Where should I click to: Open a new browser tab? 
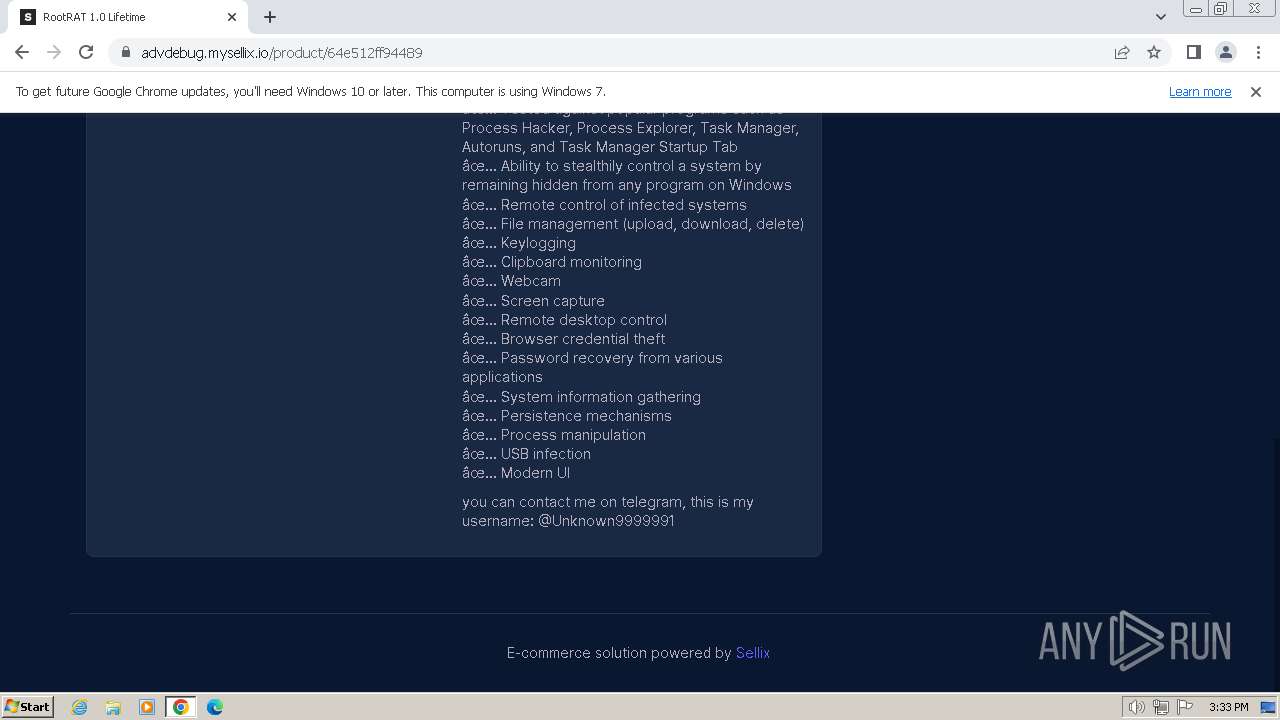pyautogui.click(x=270, y=17)
